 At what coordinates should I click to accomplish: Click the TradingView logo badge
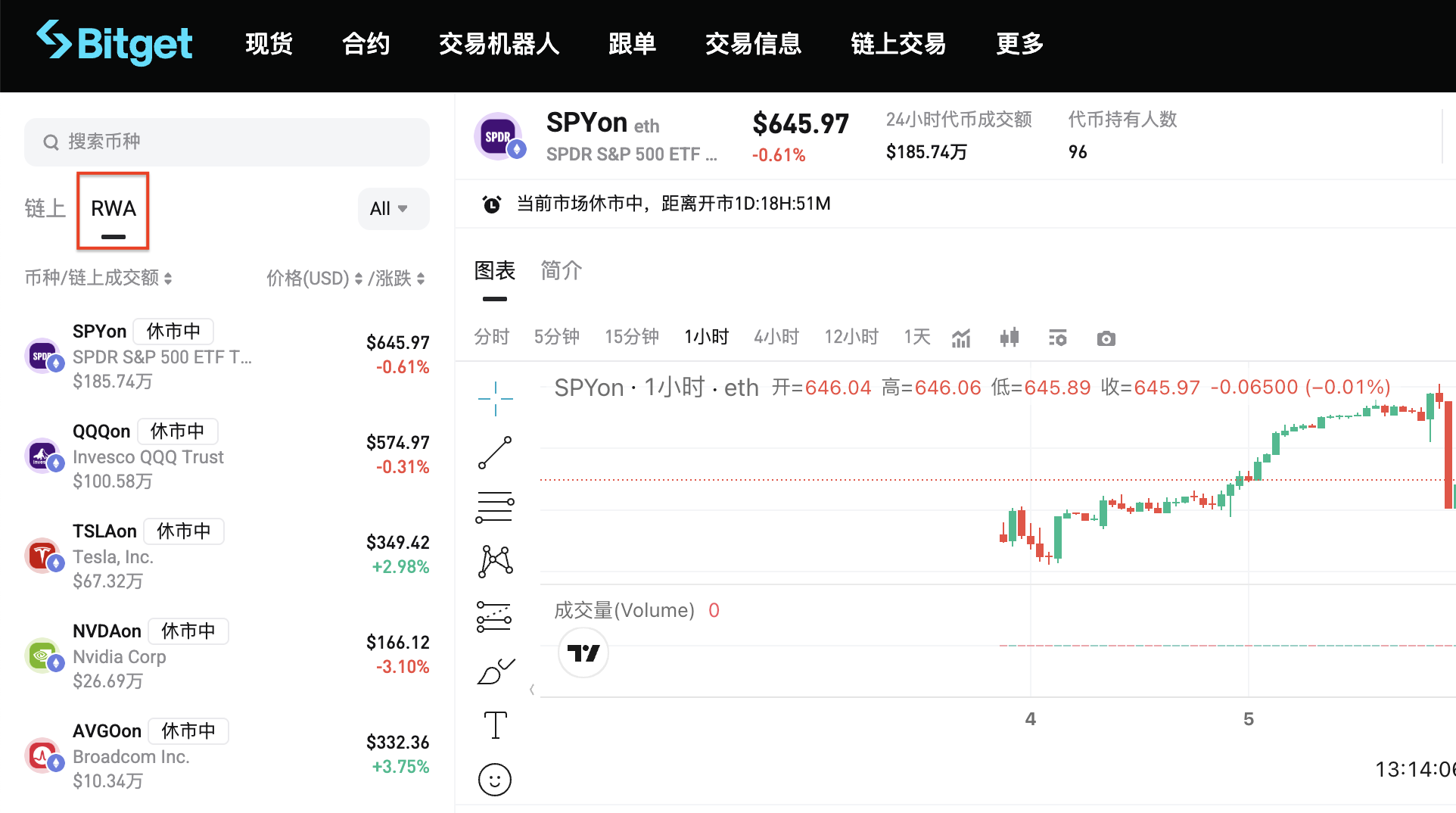[x=583, y=653]
